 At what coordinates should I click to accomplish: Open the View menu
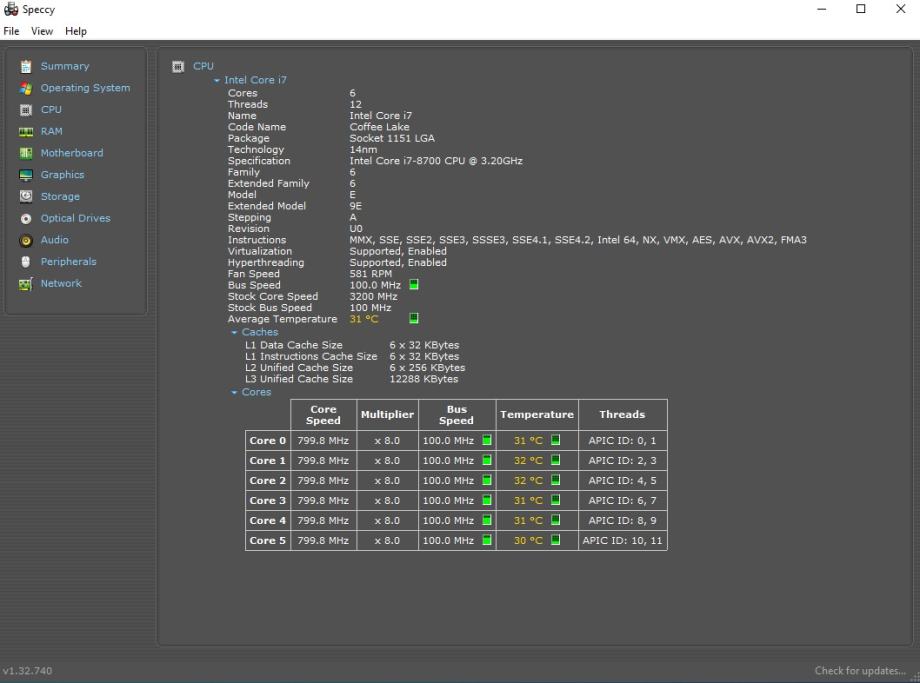[42, 31]
